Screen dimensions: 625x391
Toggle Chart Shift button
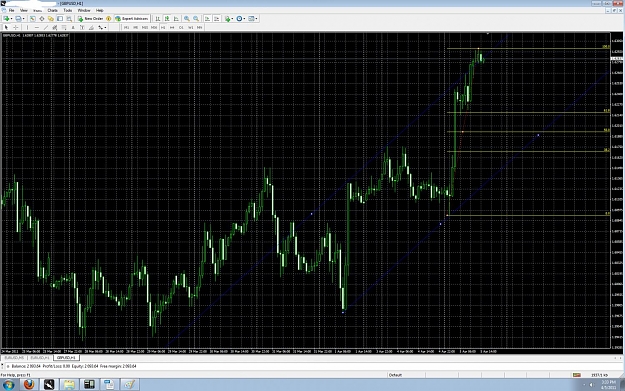[216, 19]
